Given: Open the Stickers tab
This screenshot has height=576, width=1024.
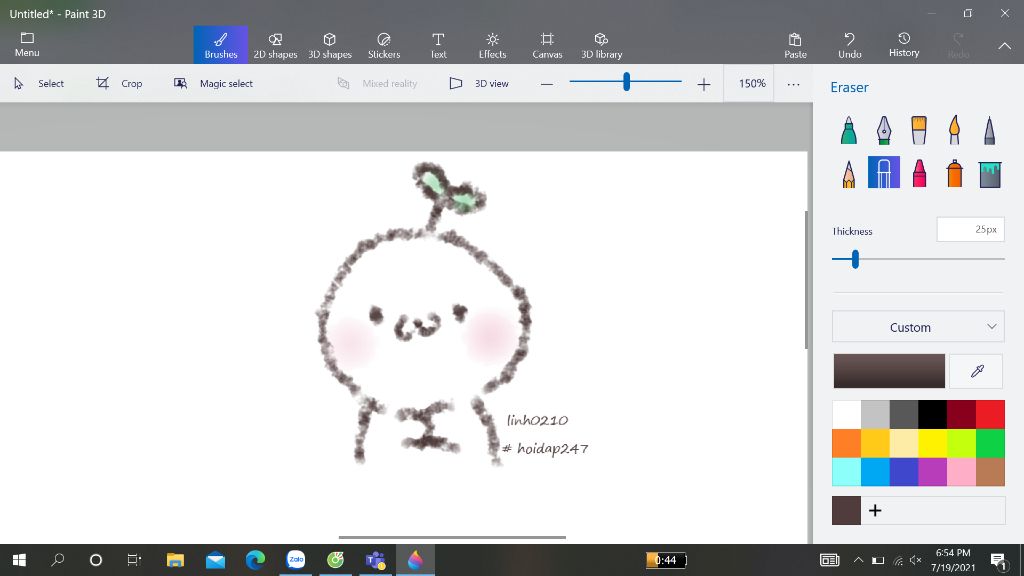Looking at the screenshot, I should 384,45.
